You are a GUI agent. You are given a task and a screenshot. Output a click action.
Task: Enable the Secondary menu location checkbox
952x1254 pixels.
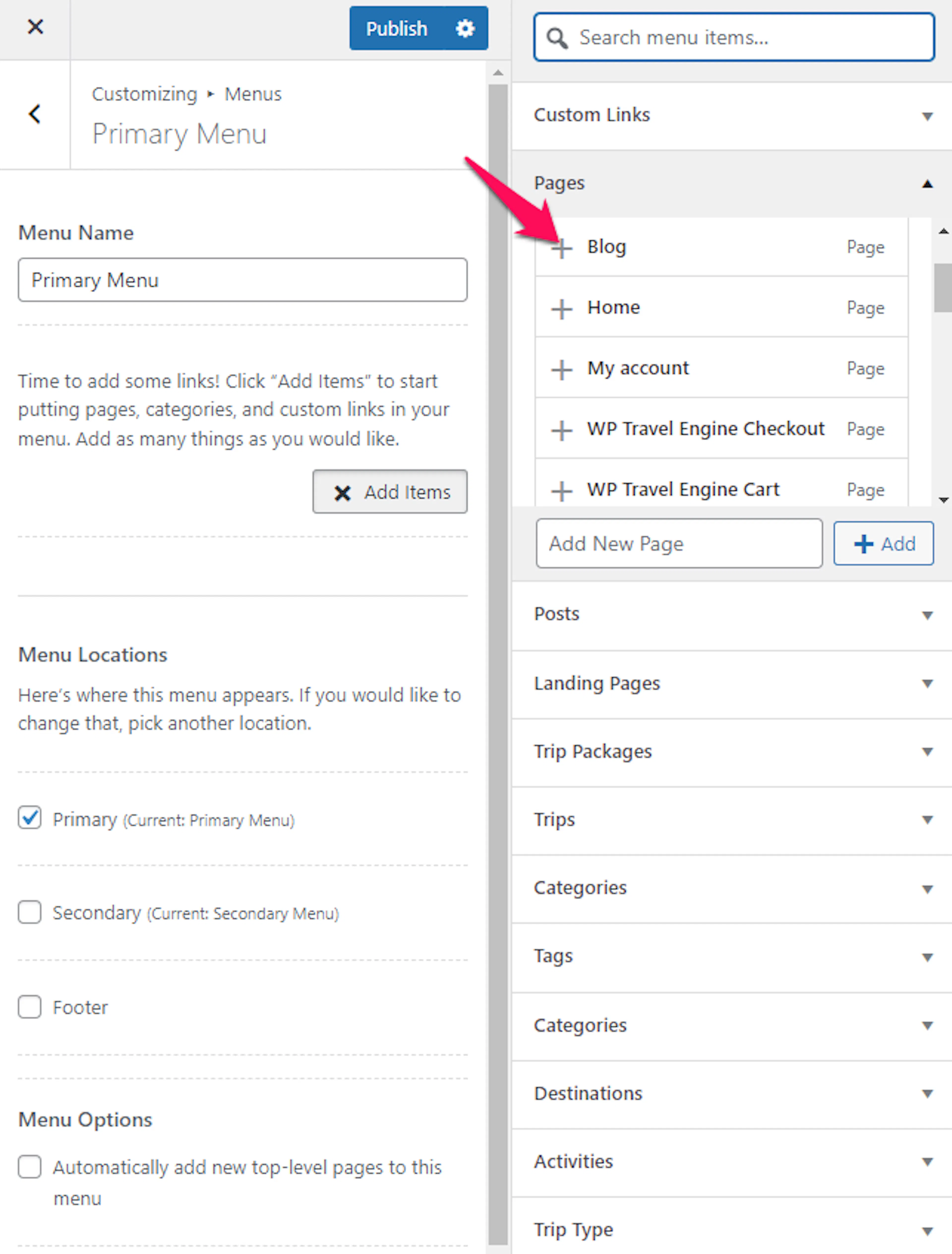30,912
